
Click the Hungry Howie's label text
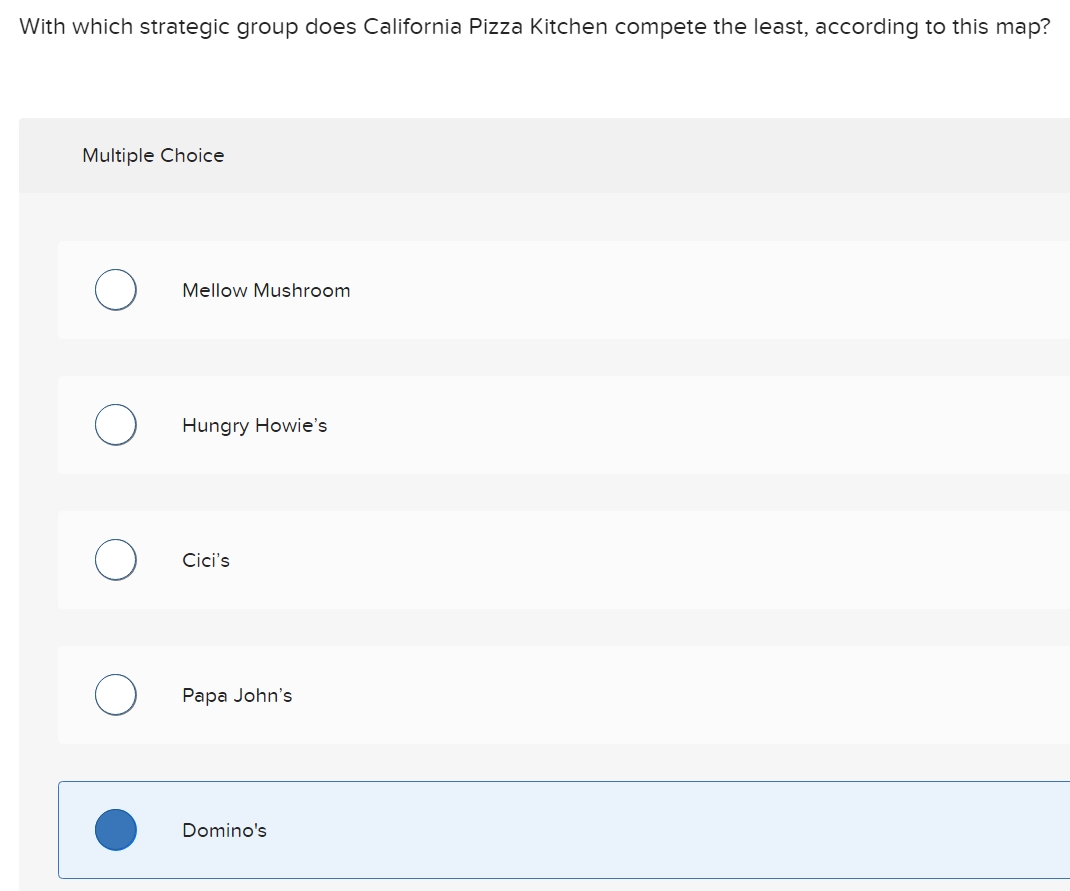click(254, 426)
